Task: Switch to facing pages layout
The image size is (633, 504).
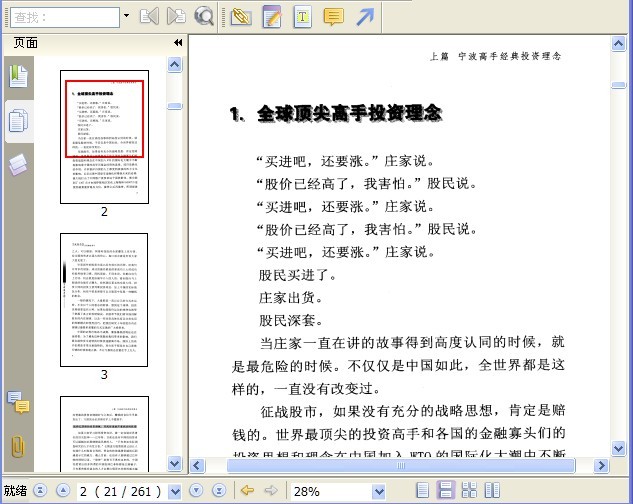Action: (x=492, y=490)
